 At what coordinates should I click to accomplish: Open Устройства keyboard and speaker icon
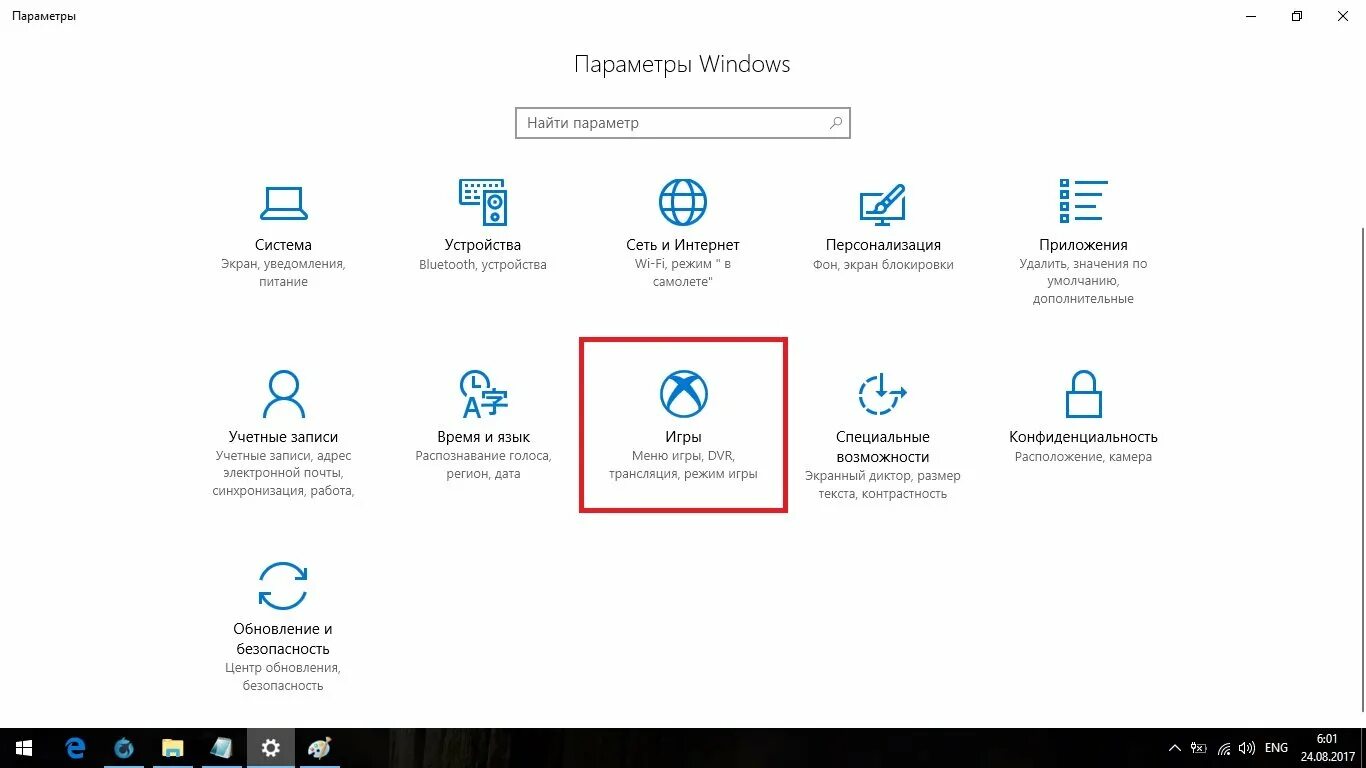tap(483, 202)
